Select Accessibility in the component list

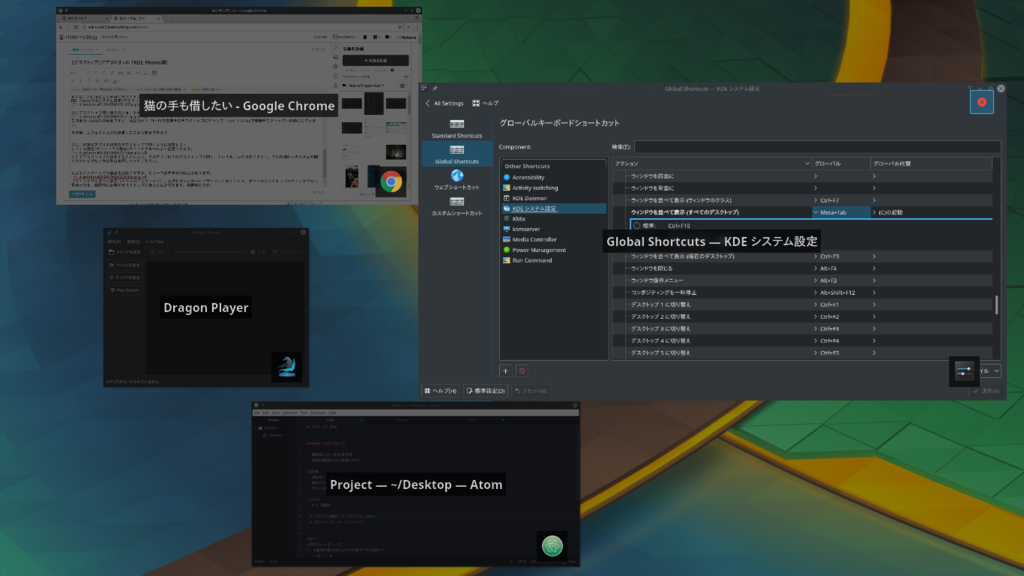tap(552, 177)
